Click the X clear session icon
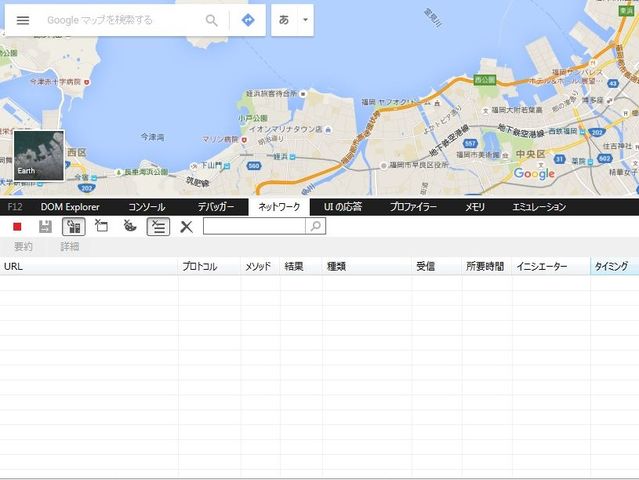639x480 pixels. pyautogui.click(x=186, y=227)
